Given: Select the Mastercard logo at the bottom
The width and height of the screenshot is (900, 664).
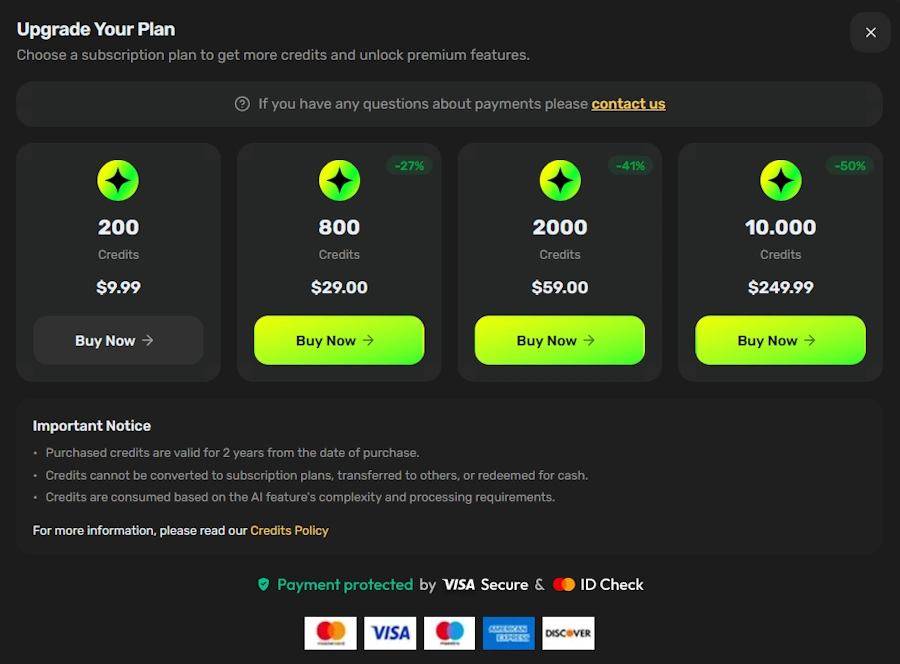Looking at the screenshot, I should tap(330, 633).
